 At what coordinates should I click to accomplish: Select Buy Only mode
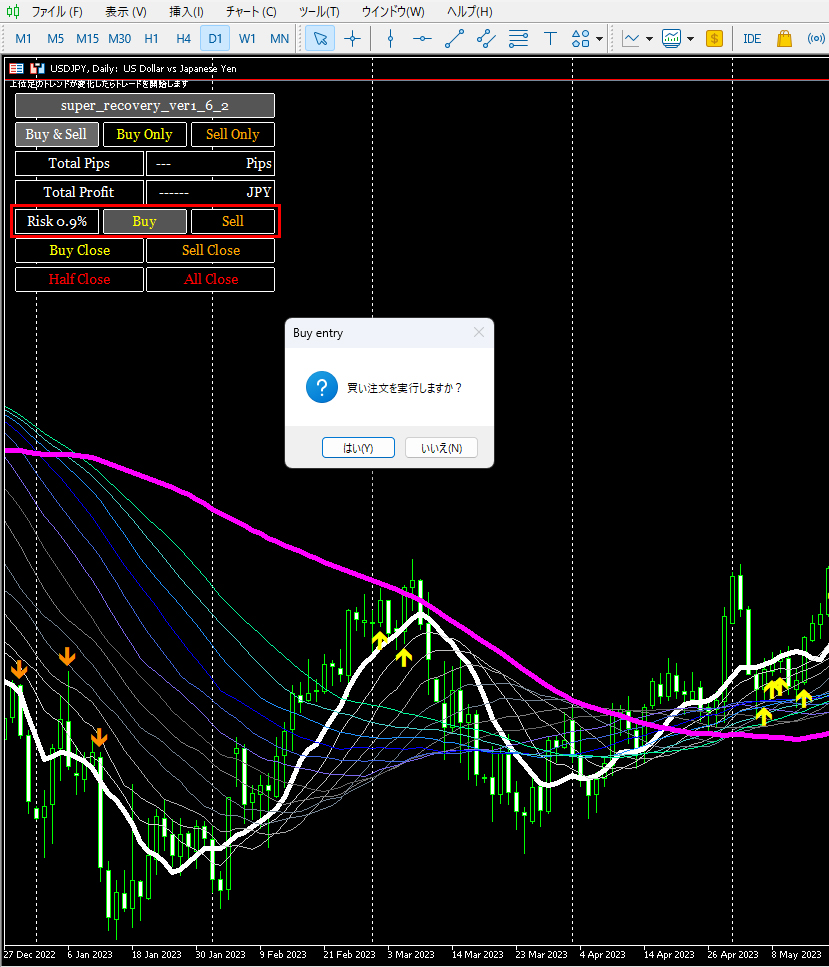144,134
